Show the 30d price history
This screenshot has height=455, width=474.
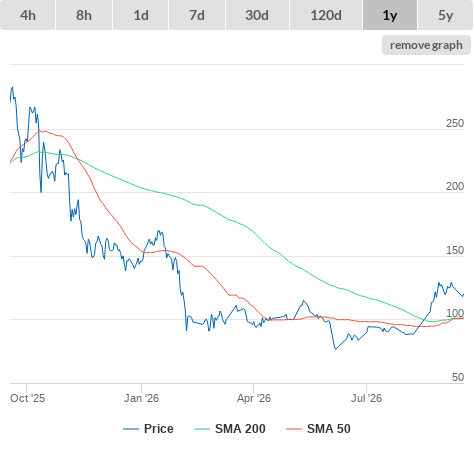pyautogui.click(x=257, y=15)
